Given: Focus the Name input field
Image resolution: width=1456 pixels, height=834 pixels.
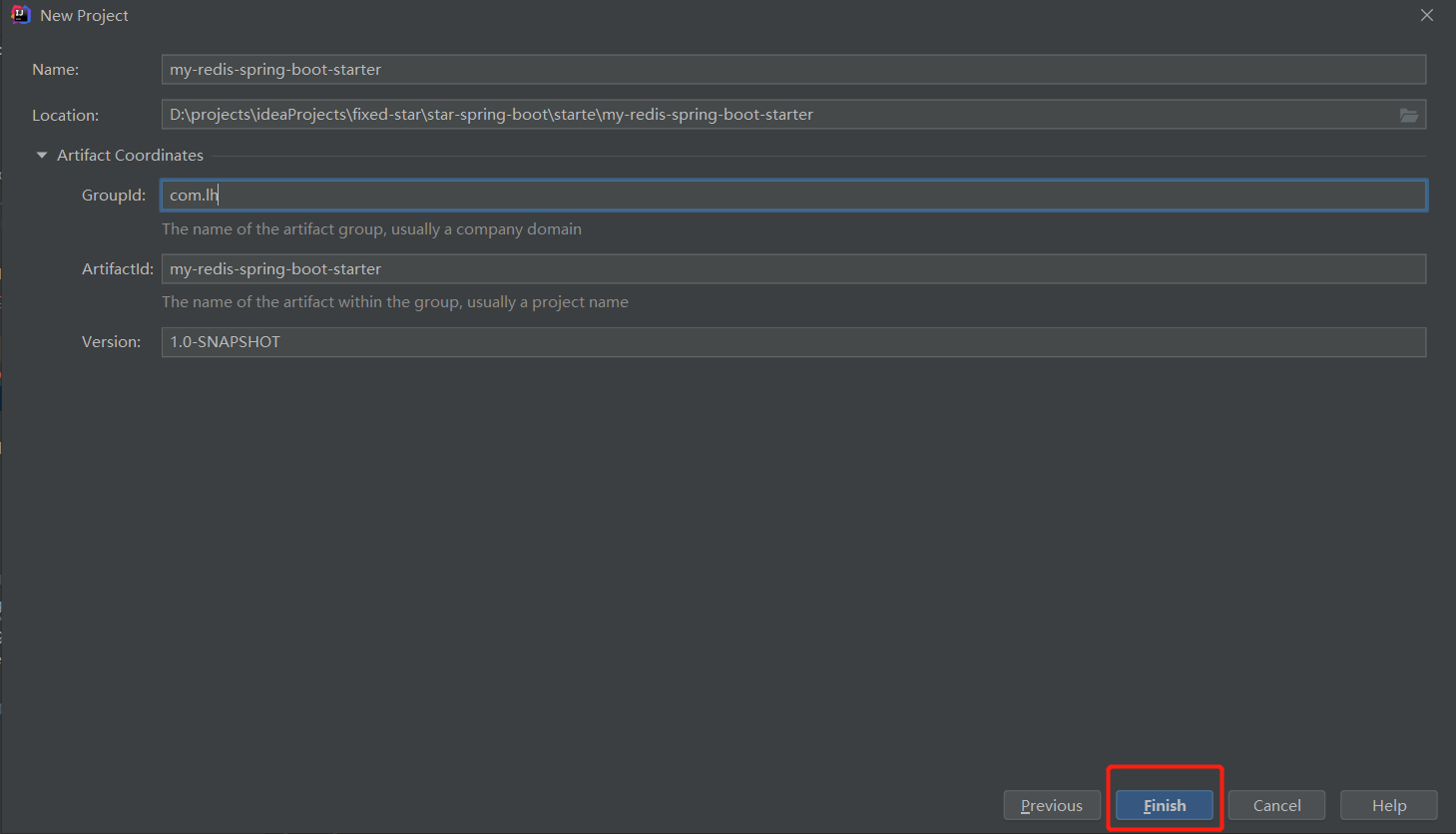Looking at the screenshot, I should tap(793, 69).
